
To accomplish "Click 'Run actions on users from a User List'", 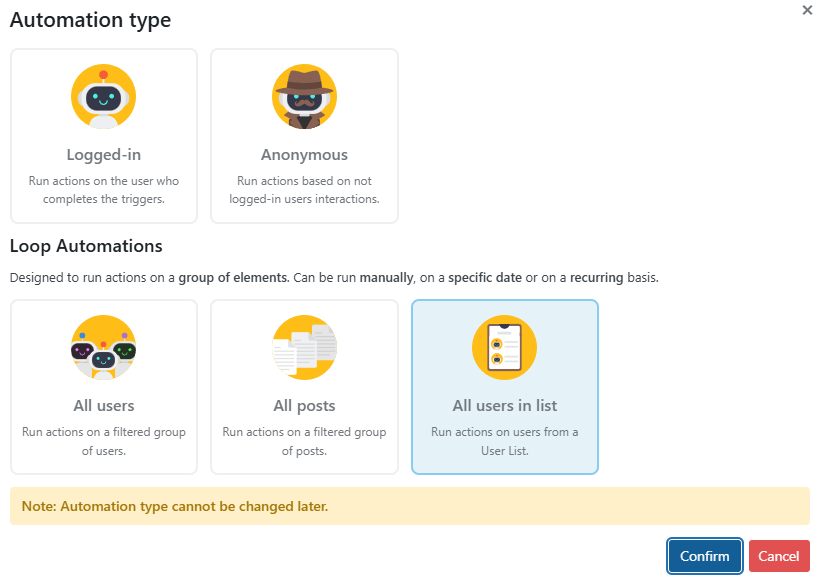I will pos(504,441).
